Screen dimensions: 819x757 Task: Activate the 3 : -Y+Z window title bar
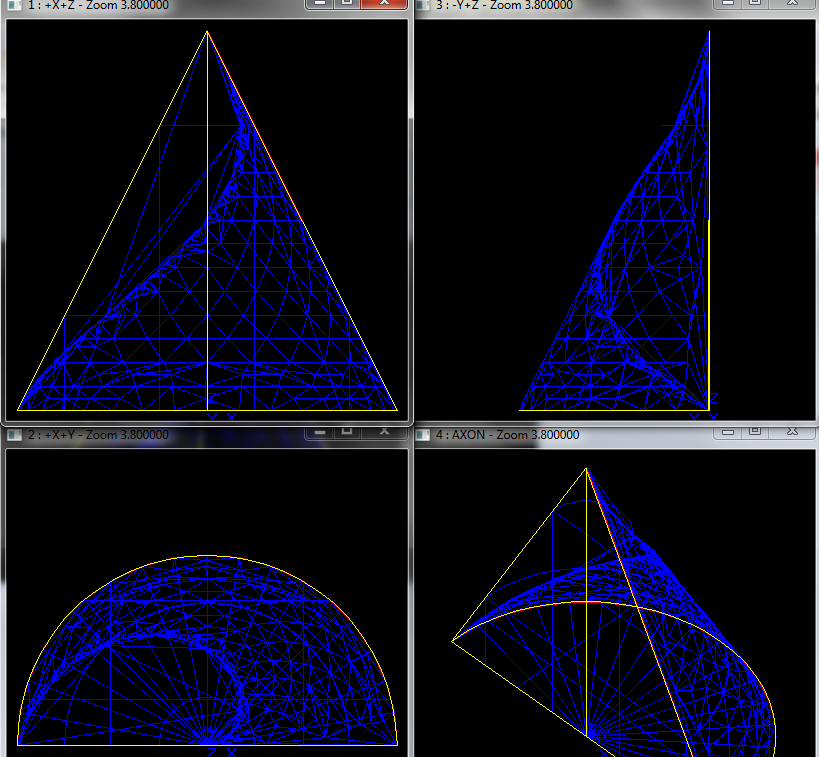(600, 5)
